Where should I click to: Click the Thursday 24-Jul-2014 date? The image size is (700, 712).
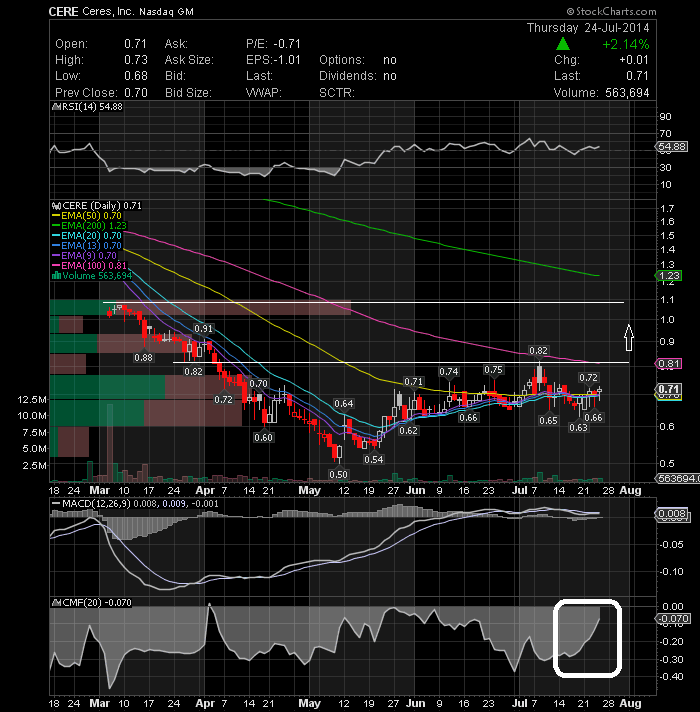tap(588, 28)
